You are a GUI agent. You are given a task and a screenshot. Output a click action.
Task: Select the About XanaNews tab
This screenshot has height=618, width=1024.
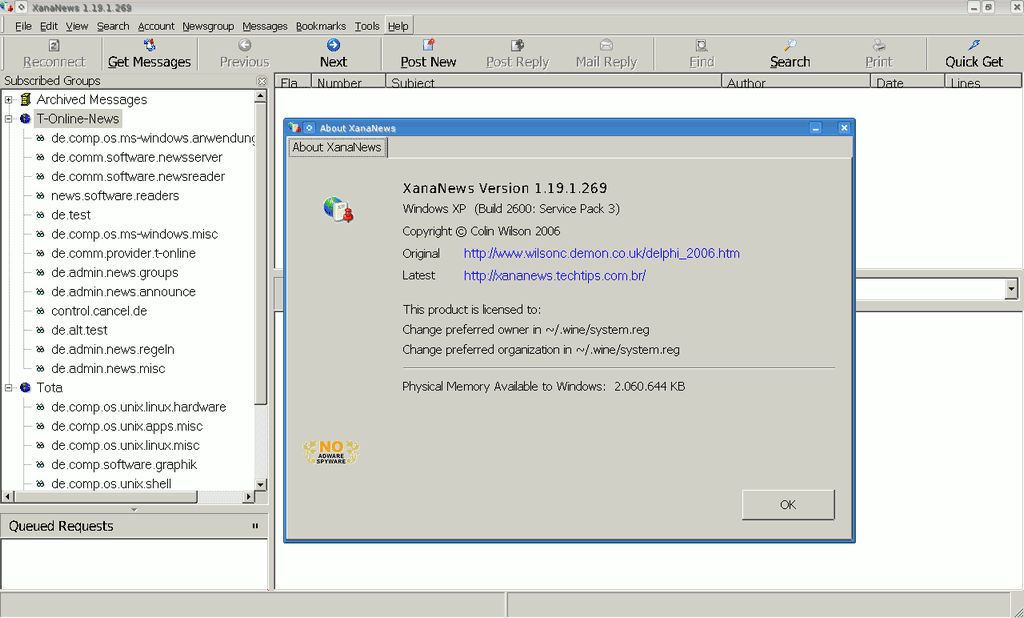tap(336, 147)
